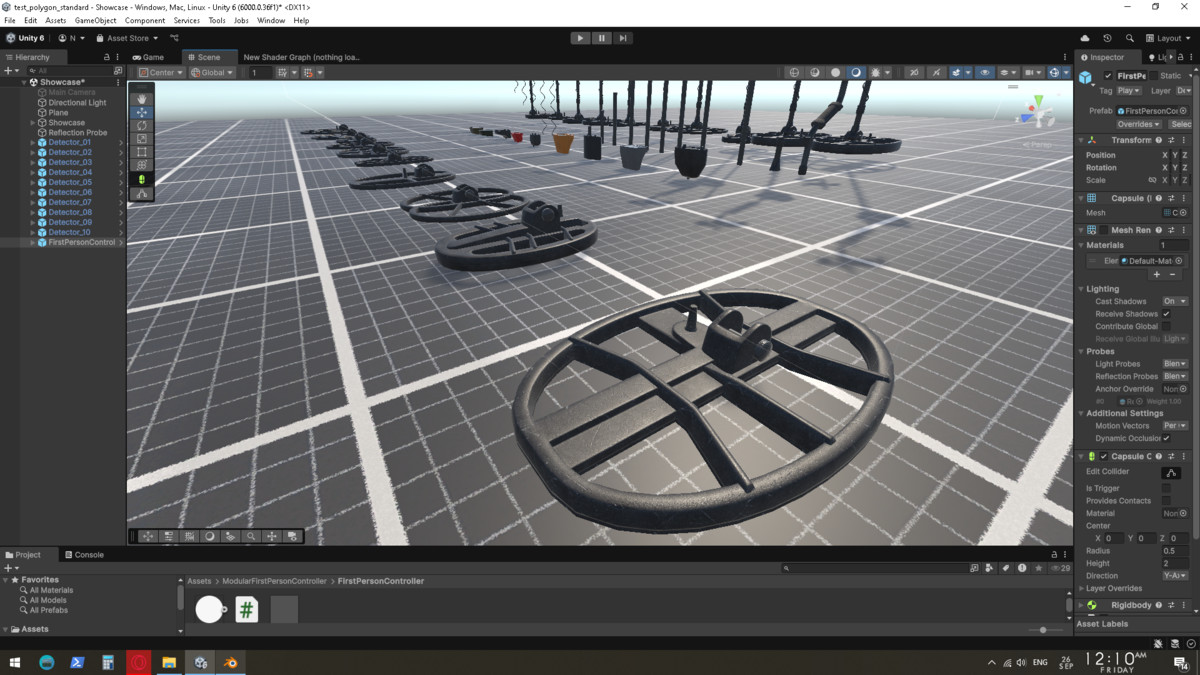Image resolution: width=1200 pixels, height=675 pixels.
Task: Open Unity cloud services icon
Action: [x=1085, y=38]
